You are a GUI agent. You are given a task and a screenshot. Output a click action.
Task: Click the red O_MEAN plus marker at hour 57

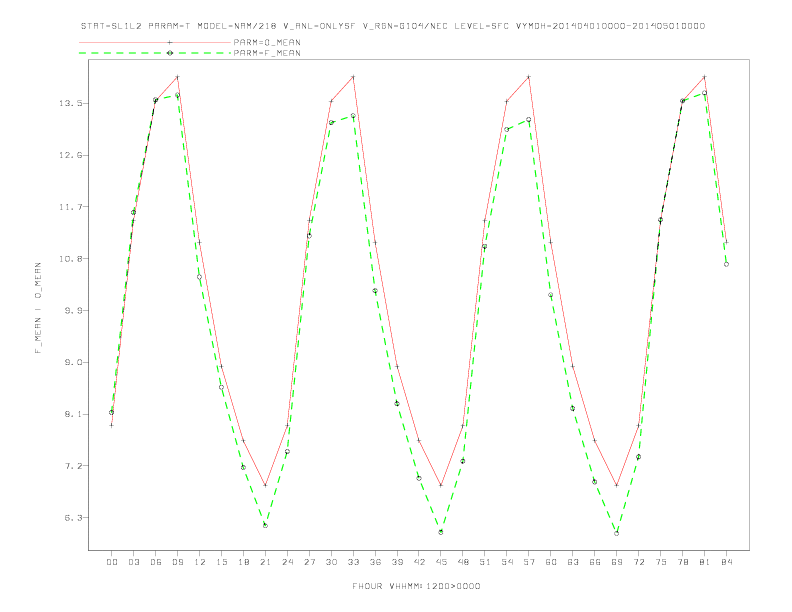click(529, 77)
